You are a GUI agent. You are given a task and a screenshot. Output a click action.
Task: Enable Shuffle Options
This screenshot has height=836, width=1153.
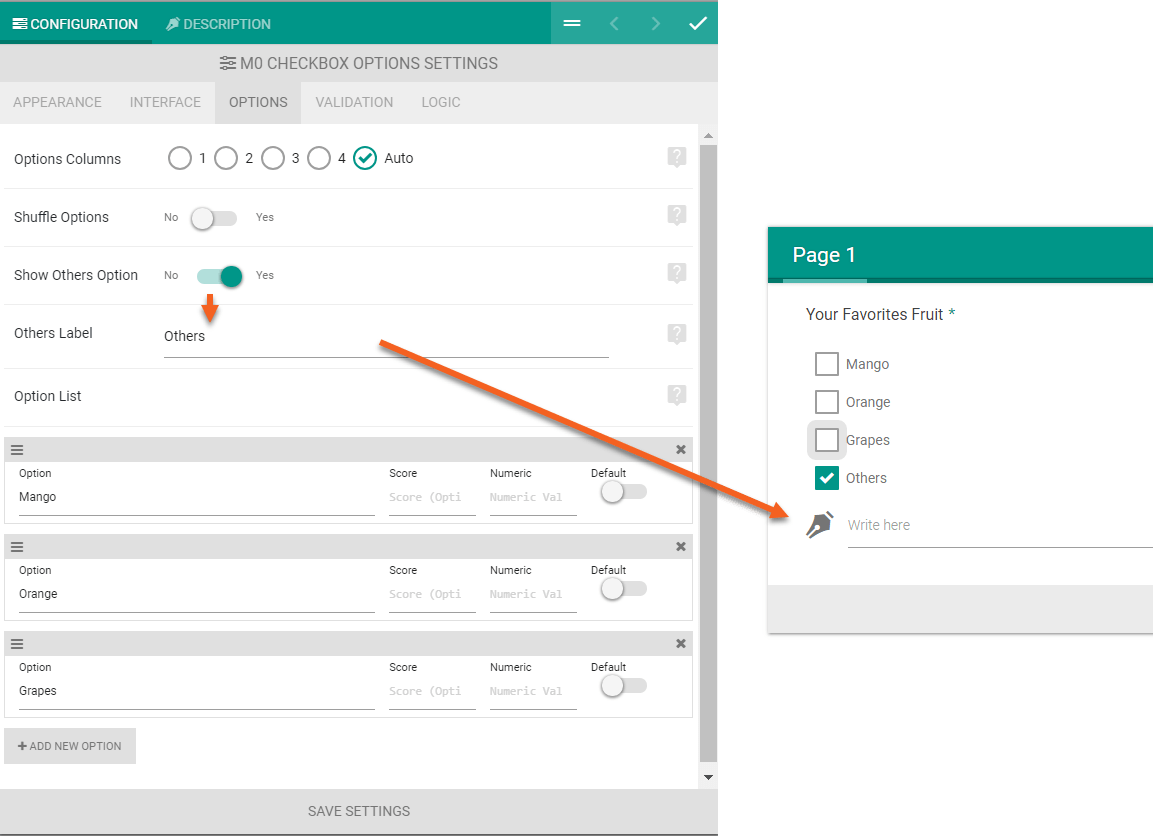click(x=213, y=217)
